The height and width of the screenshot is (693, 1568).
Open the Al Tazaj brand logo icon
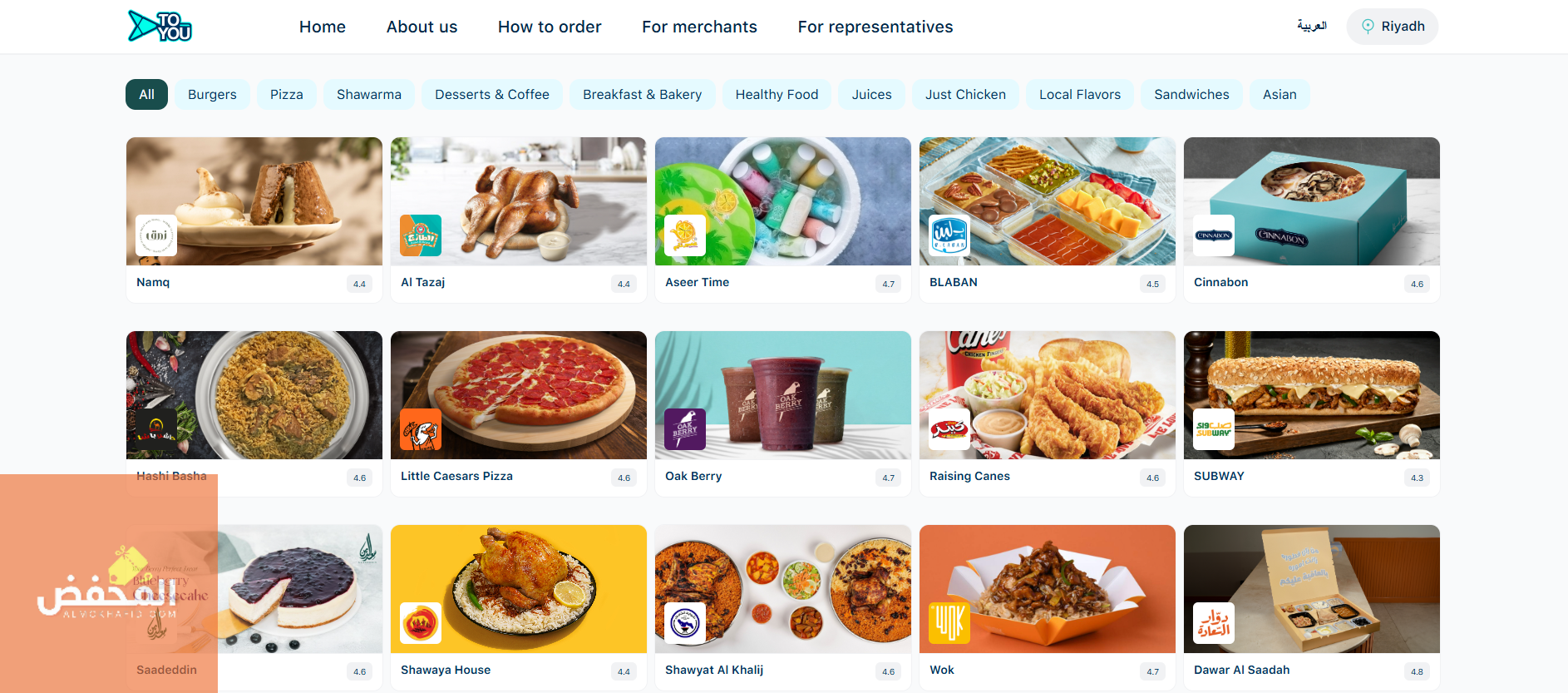click(x=421, y=235)
